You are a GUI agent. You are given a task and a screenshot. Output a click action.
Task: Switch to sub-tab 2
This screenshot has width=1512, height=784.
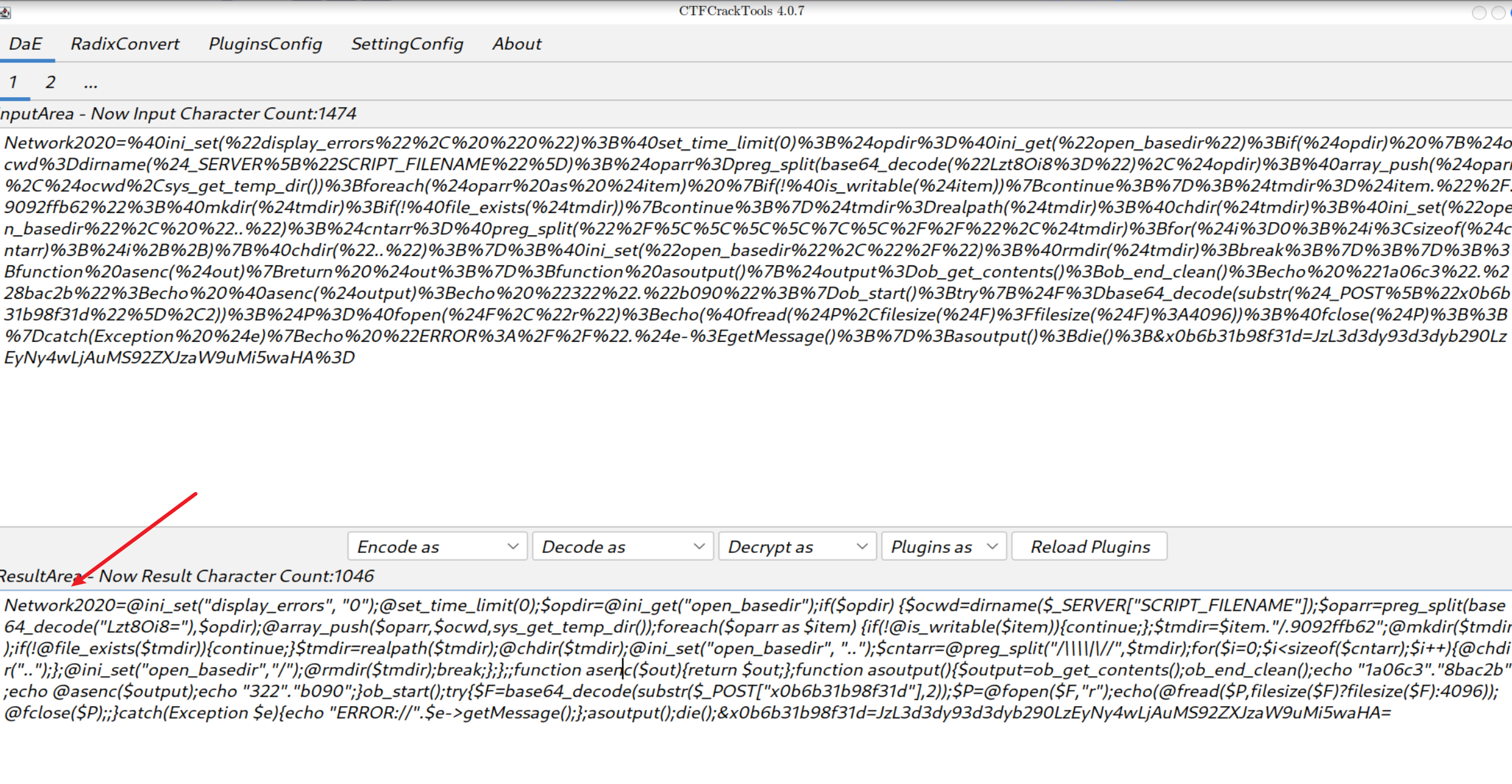(x=50, y=82)
